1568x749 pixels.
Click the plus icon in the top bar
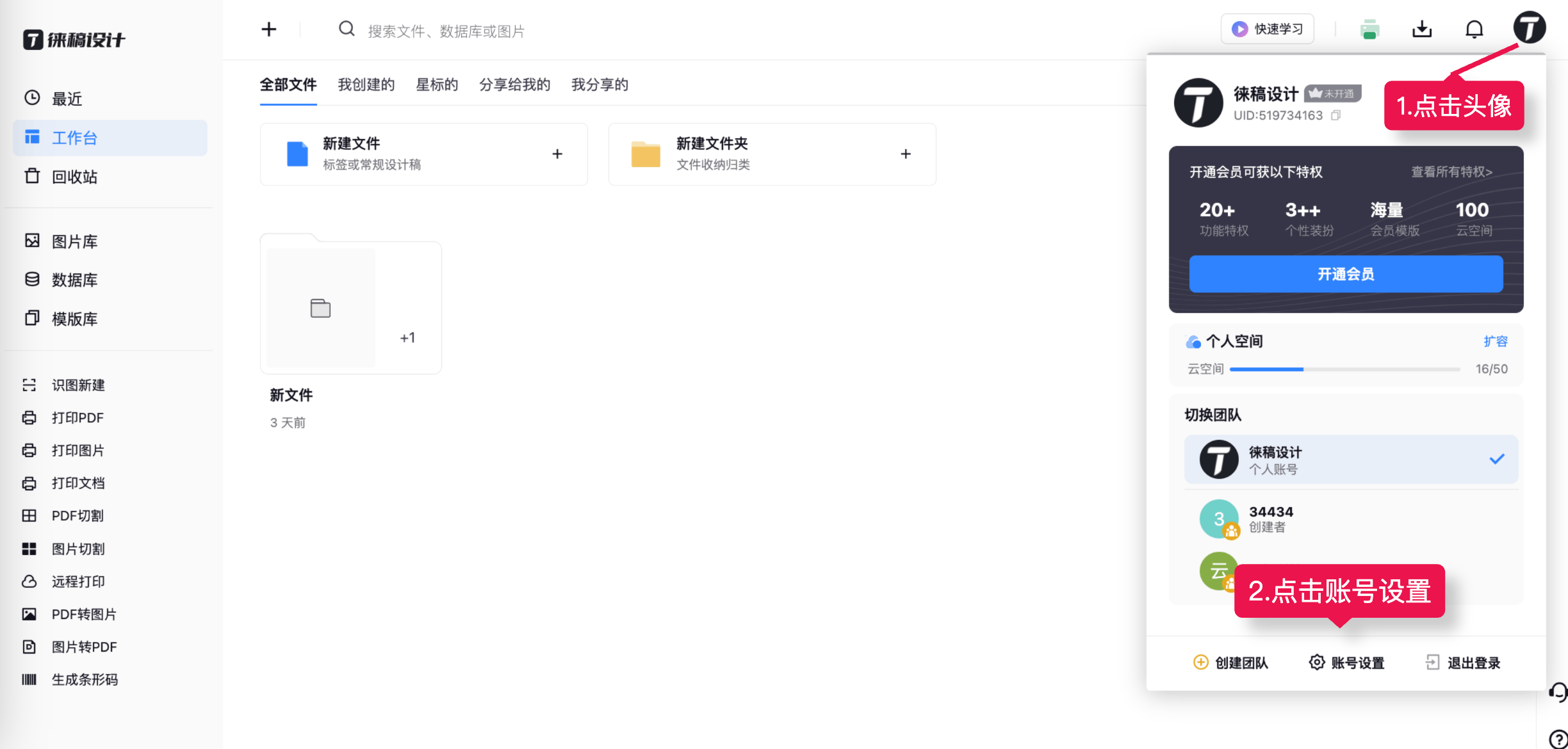tap(269, 29)
